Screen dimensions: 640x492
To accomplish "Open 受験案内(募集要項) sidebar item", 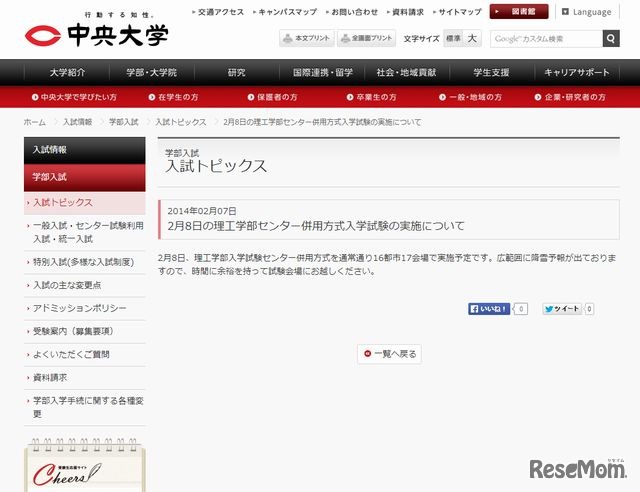I will [x=84, y=331].
